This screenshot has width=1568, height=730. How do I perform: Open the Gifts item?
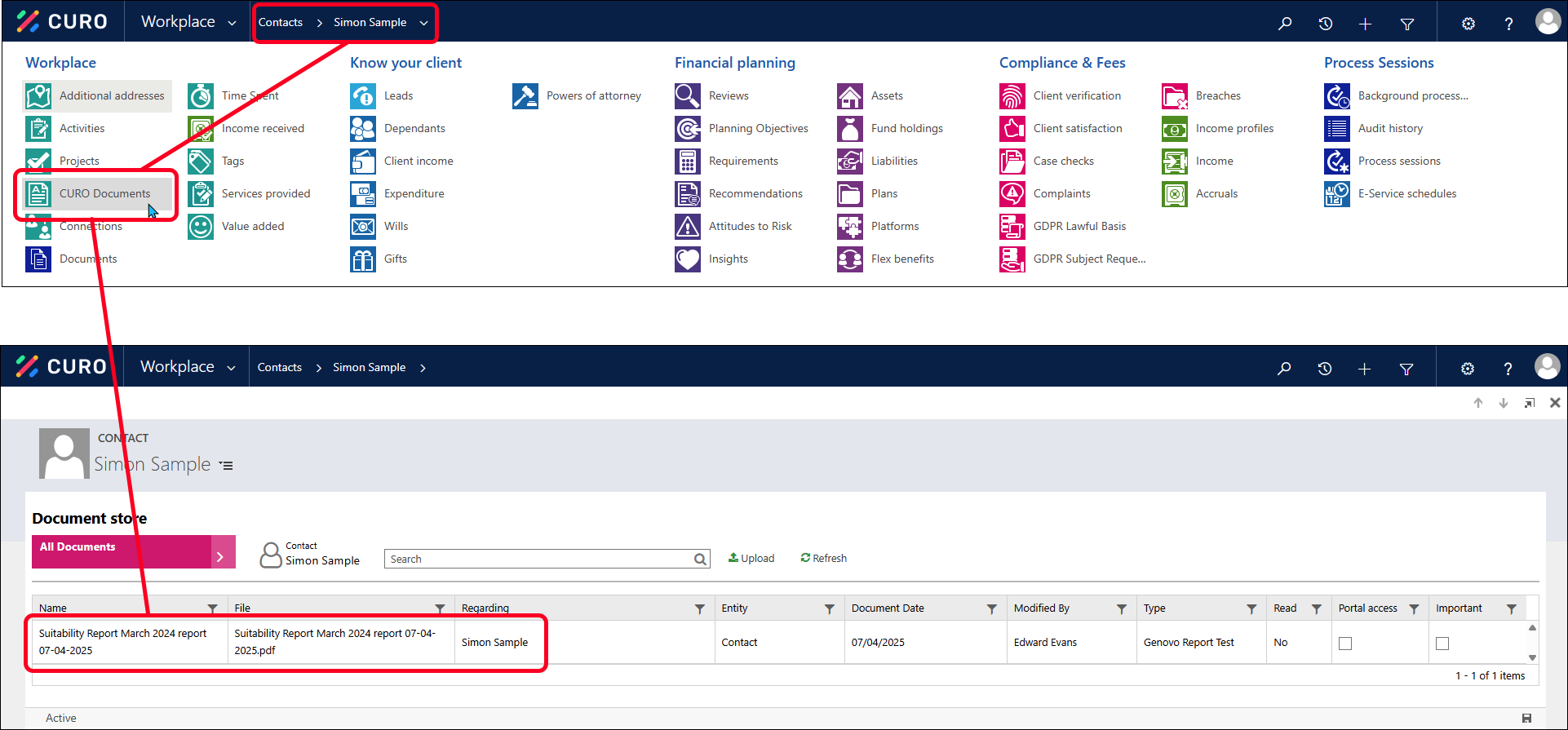pyautogui.click(x=379, y=259)
